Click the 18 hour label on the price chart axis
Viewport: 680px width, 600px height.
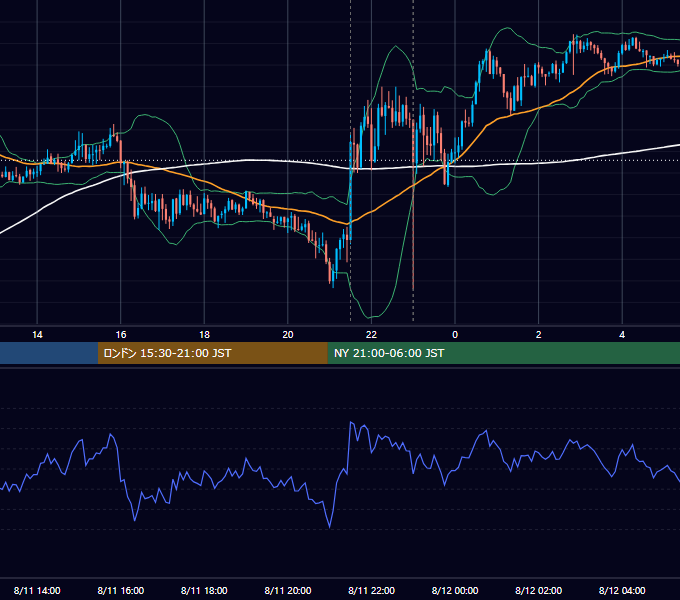(204, 335)
